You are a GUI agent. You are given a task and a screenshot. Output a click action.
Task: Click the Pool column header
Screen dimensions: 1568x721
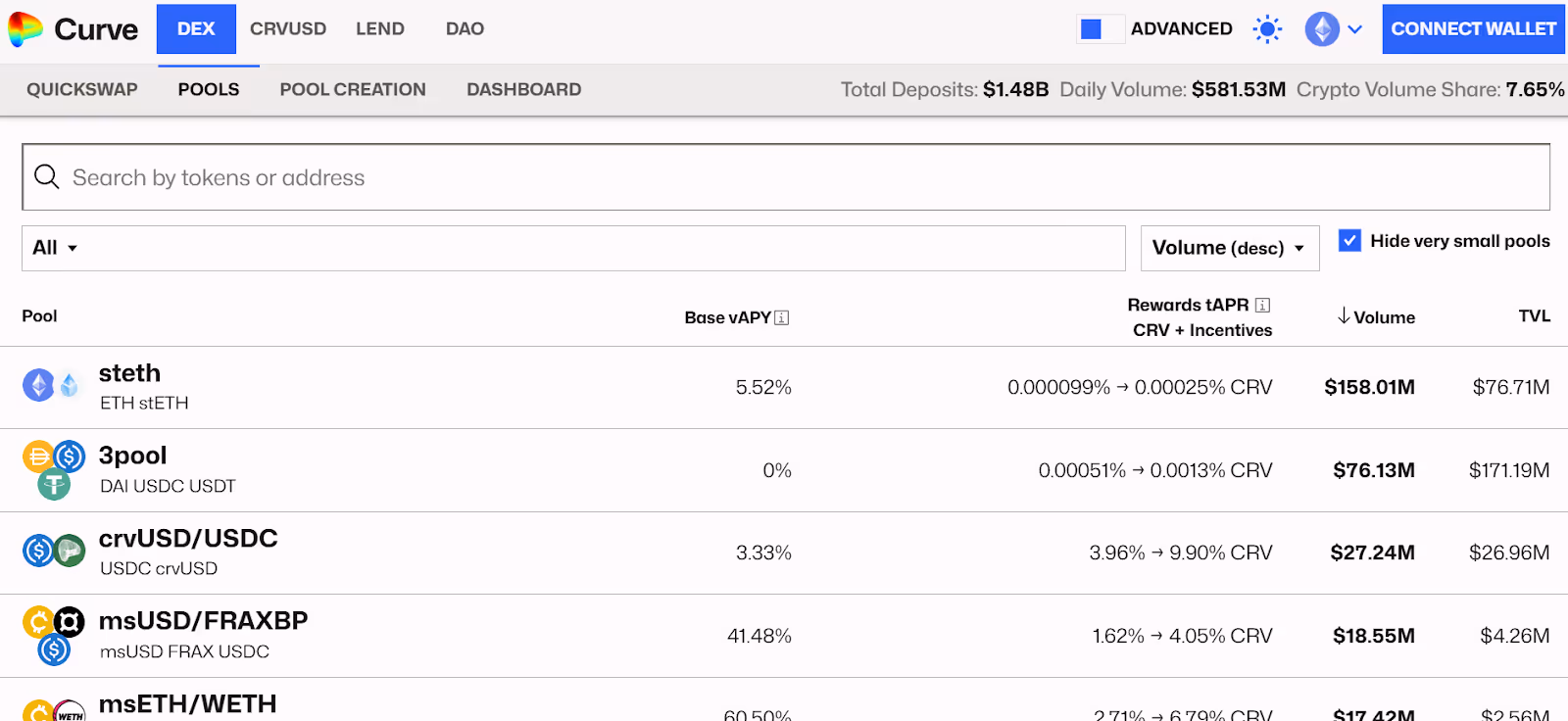[x=39, y=315]
